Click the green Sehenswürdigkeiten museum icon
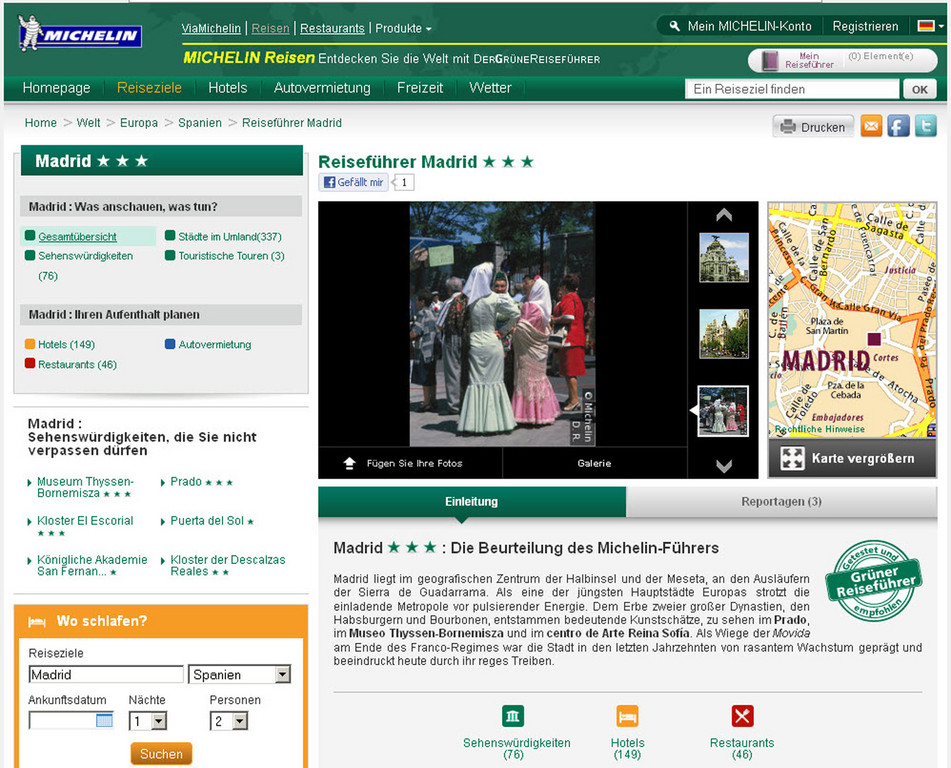 (x=513, y=716)
